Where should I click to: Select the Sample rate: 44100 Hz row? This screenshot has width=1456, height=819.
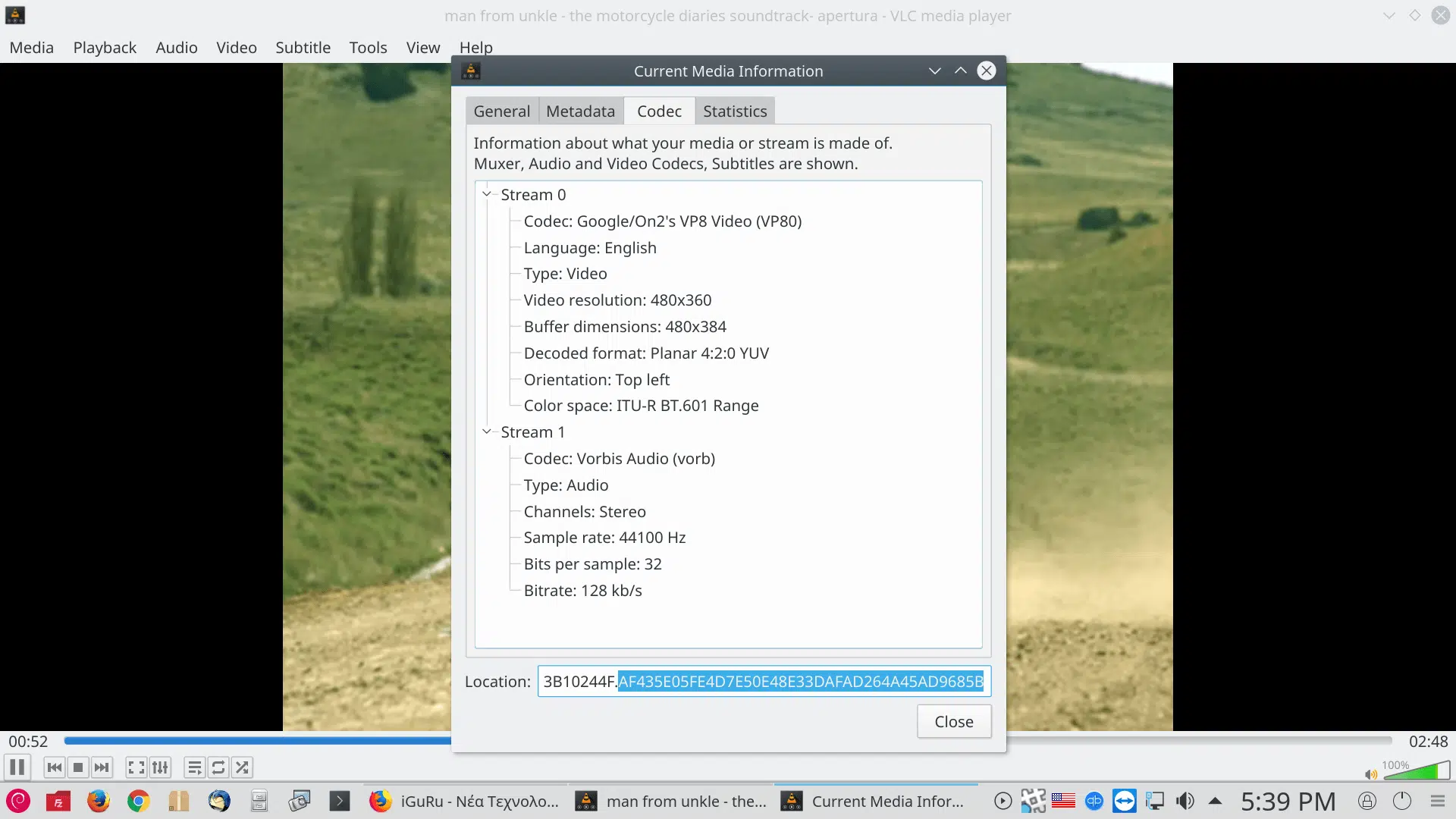[x=604, y=538]
